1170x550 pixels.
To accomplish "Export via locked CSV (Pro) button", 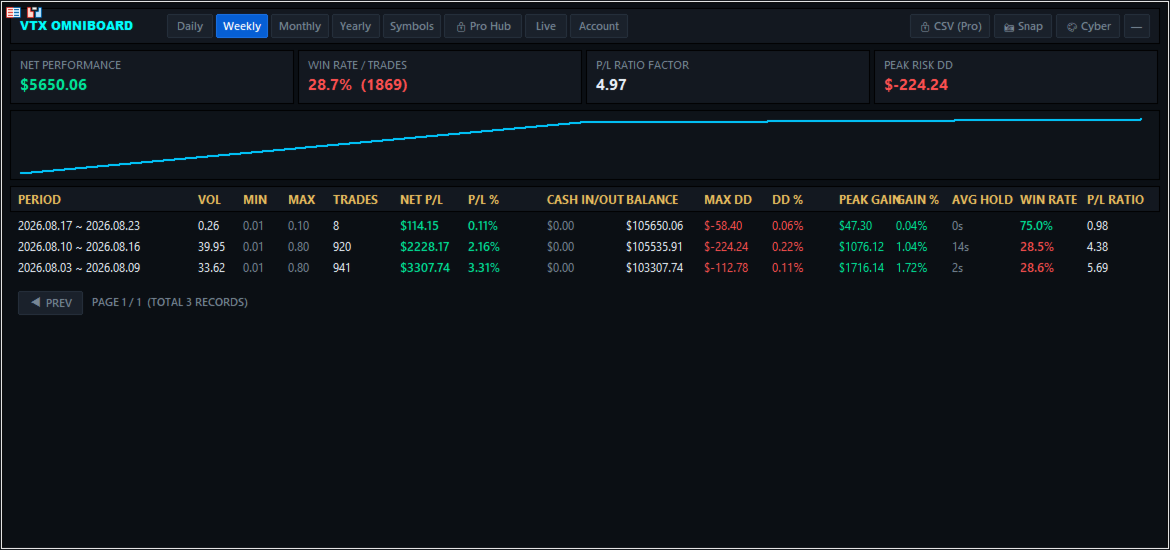I will [950, 26].
